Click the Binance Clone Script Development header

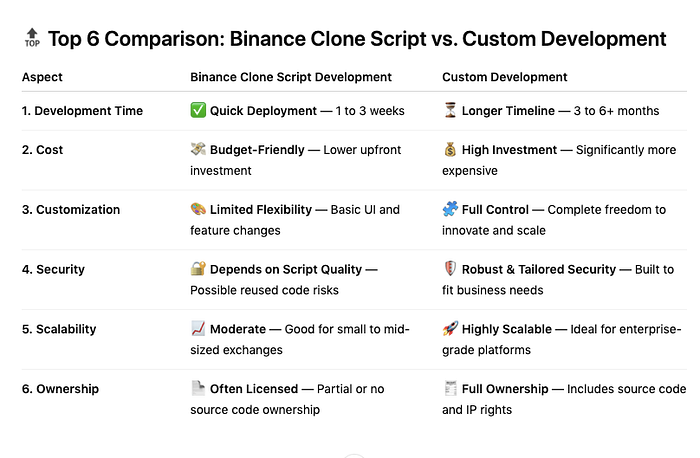[x=291, y=77]
